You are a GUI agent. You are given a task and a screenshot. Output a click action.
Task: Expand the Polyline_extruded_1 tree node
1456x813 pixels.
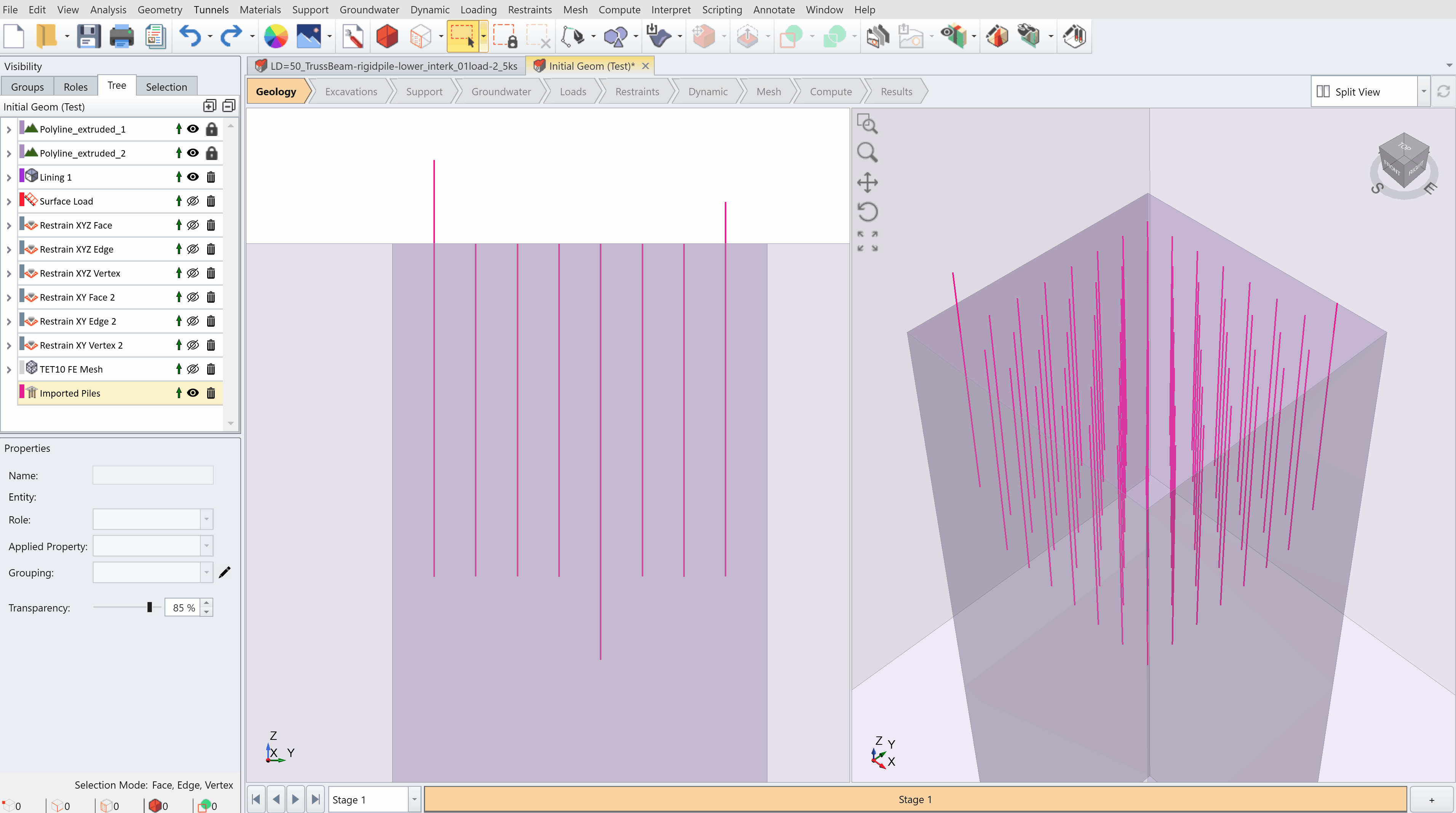point(8,130)
